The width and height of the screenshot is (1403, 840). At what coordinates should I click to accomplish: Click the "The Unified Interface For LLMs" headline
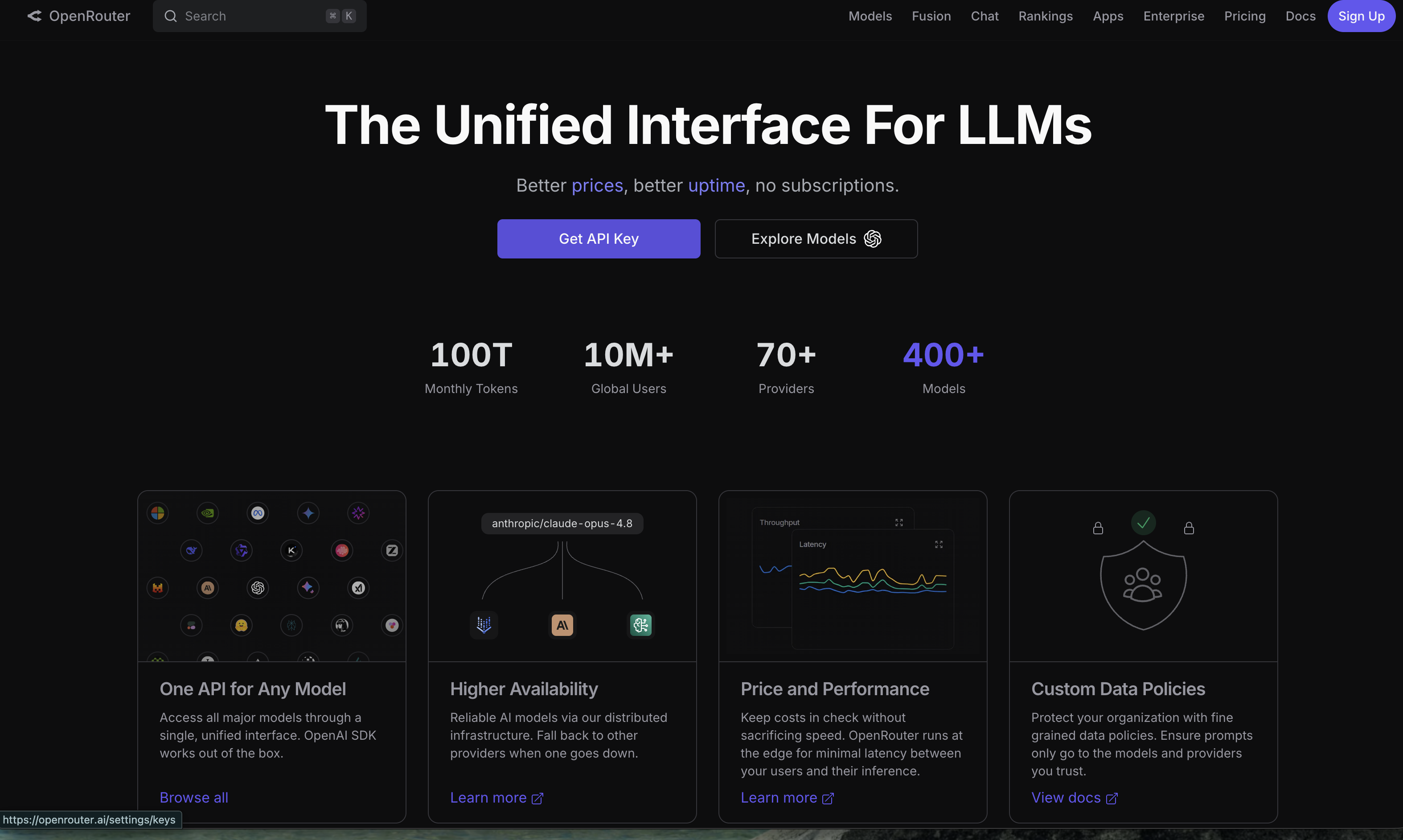click(x=708, y=124)
